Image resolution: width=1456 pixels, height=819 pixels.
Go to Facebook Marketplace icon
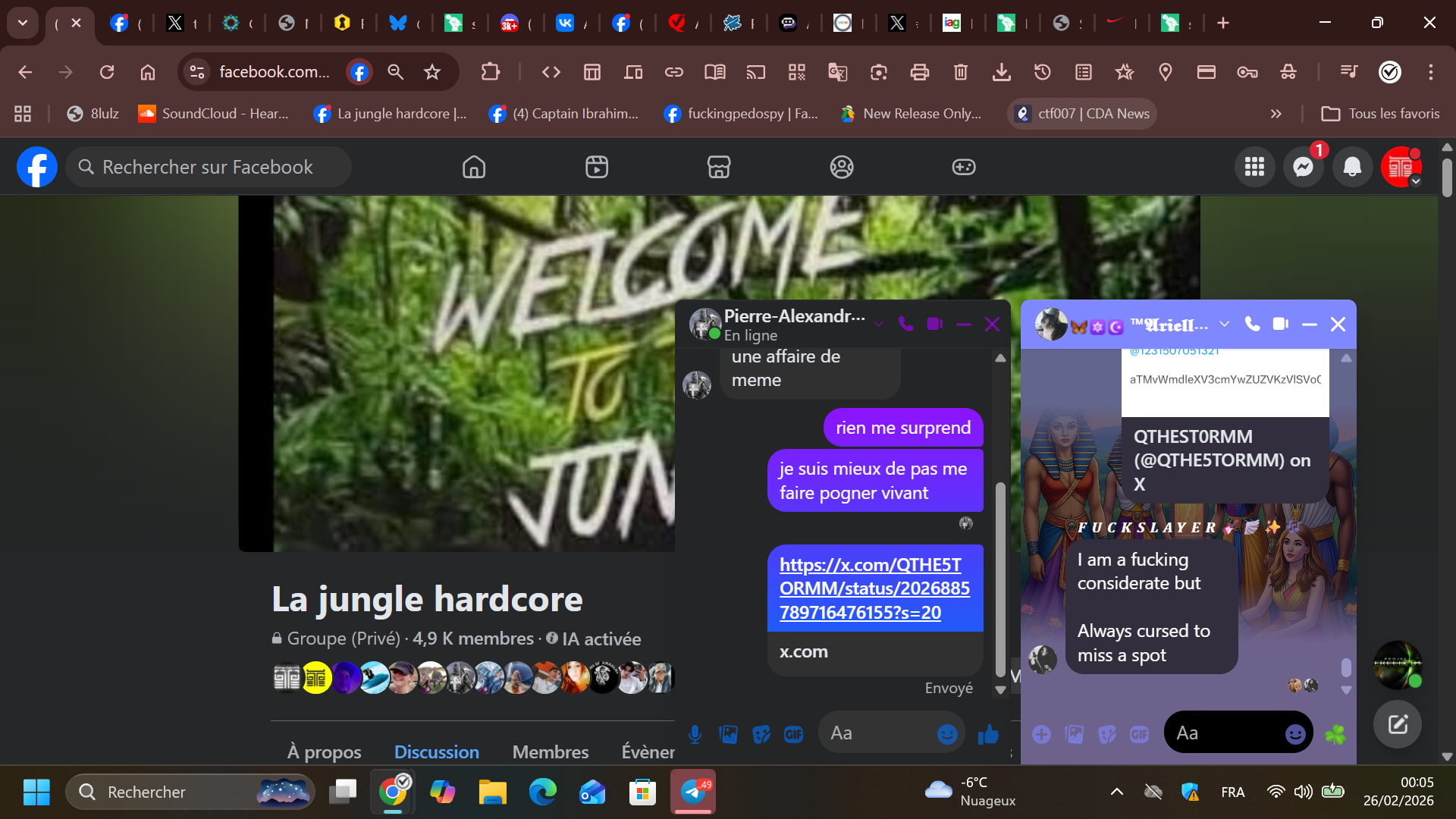click(718, 167)
